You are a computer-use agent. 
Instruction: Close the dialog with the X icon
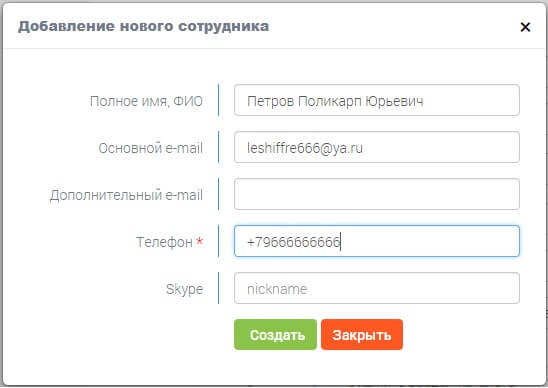coord(525,27)
